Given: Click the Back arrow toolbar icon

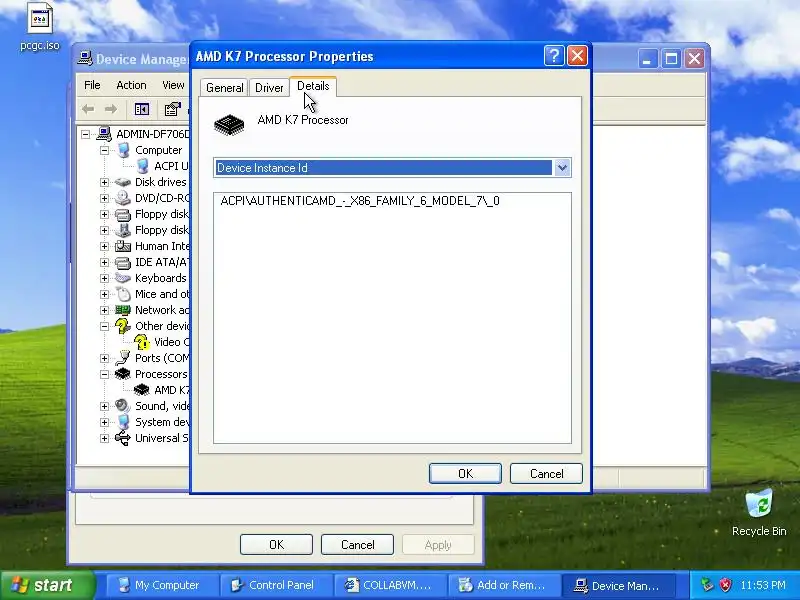Looking at the screenshot, I should tap(88, 109).
